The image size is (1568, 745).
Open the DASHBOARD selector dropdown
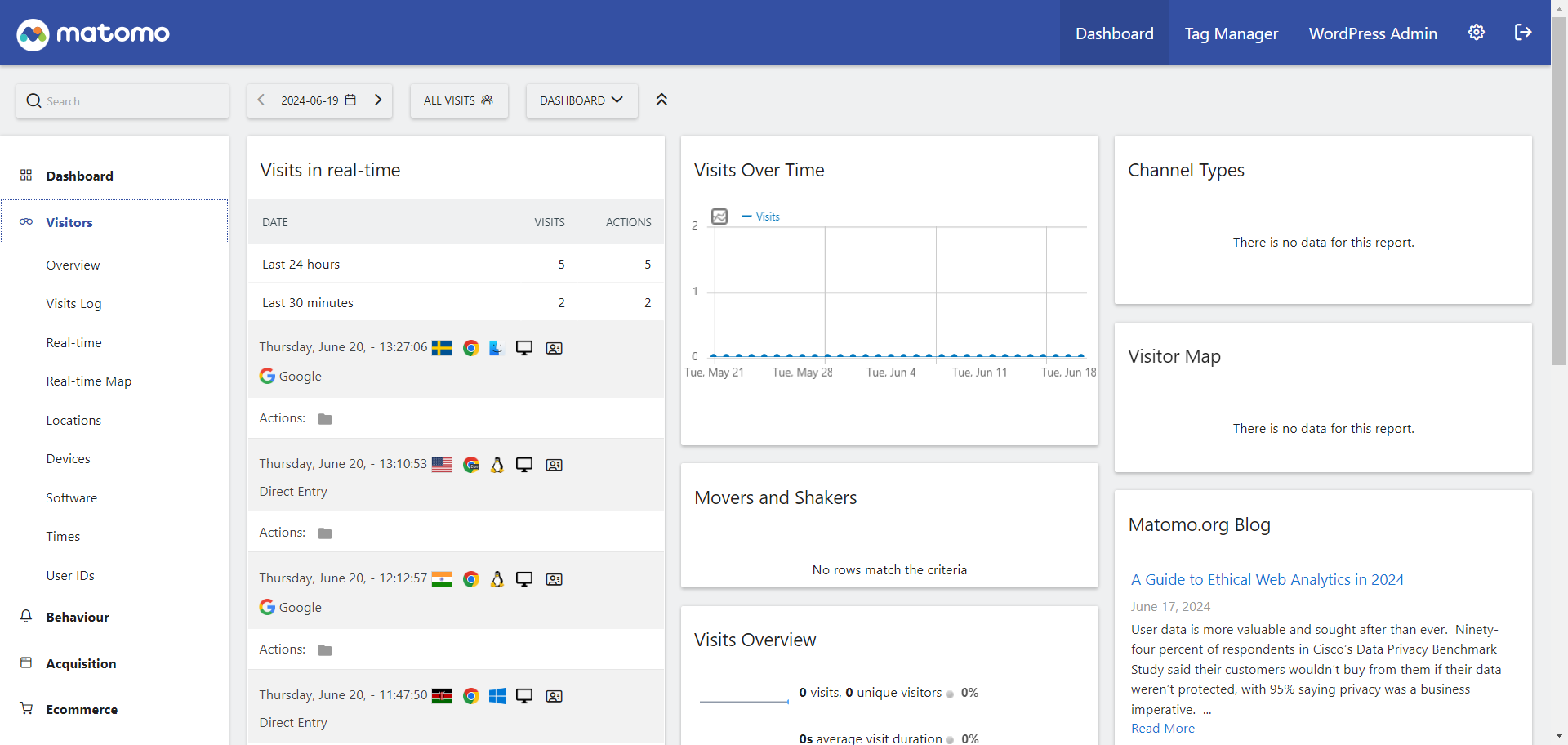point(581,100)
